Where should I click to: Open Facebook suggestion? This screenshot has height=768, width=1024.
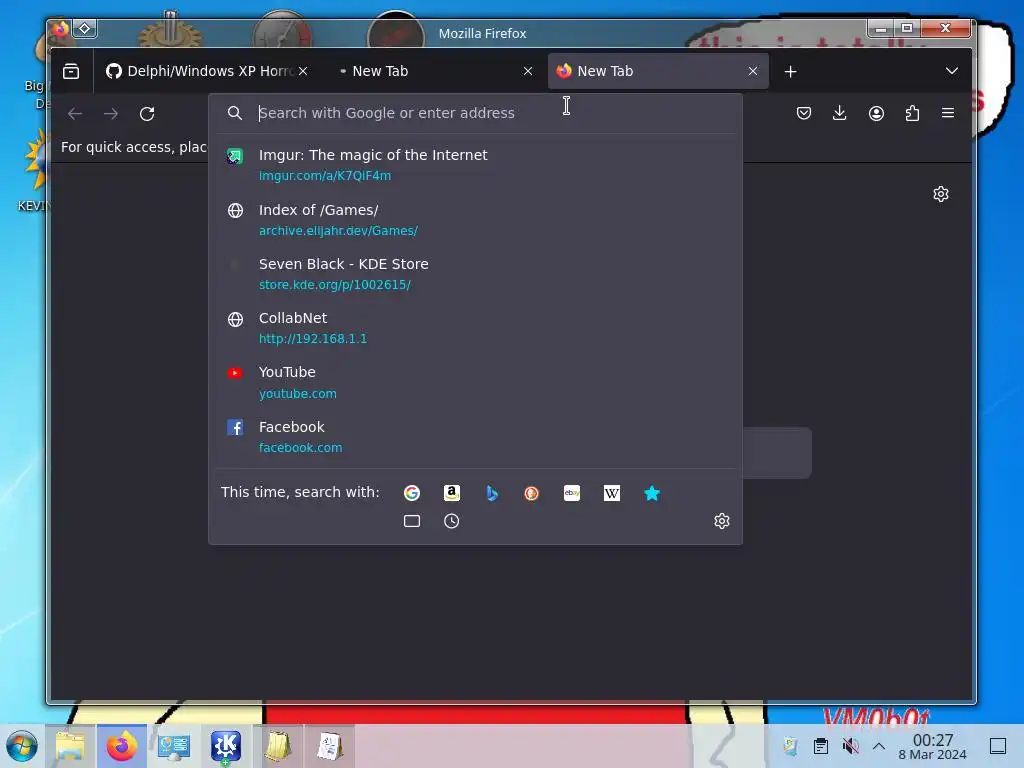tap(475, 437)
